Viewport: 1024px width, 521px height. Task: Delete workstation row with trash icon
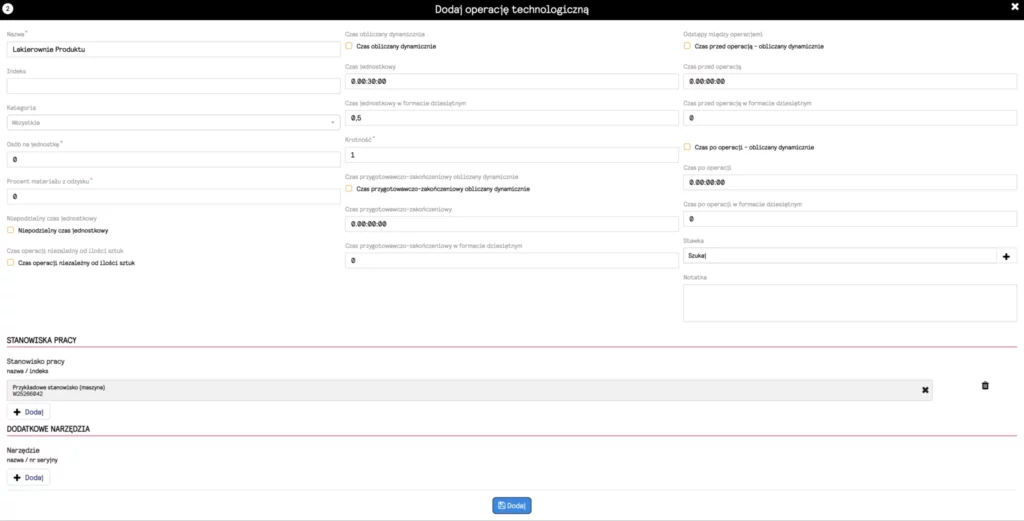click(x=985, y=385)
